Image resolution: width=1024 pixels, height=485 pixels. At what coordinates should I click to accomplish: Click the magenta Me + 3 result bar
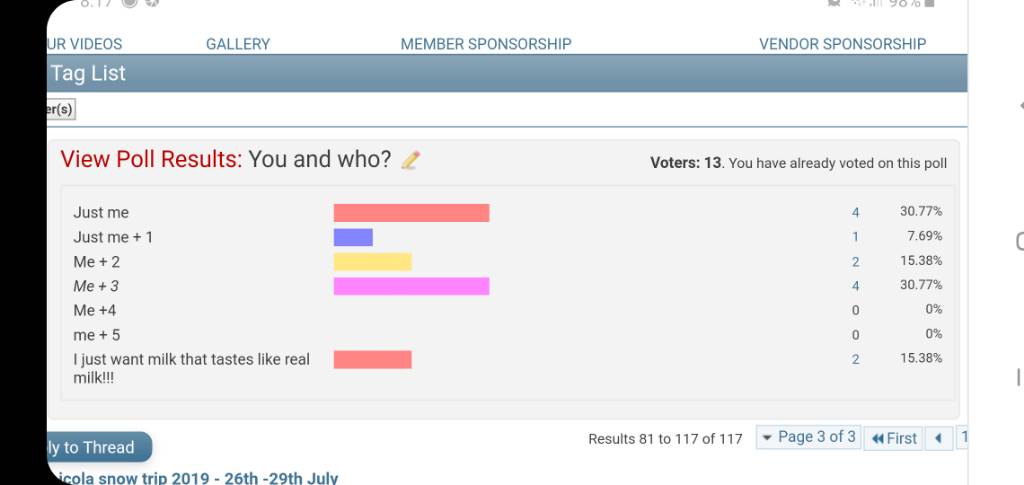click(411, 286)
